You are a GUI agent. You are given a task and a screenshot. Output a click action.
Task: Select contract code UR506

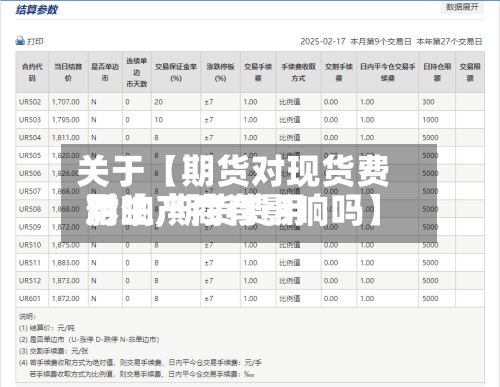click(x=30, y=173)
